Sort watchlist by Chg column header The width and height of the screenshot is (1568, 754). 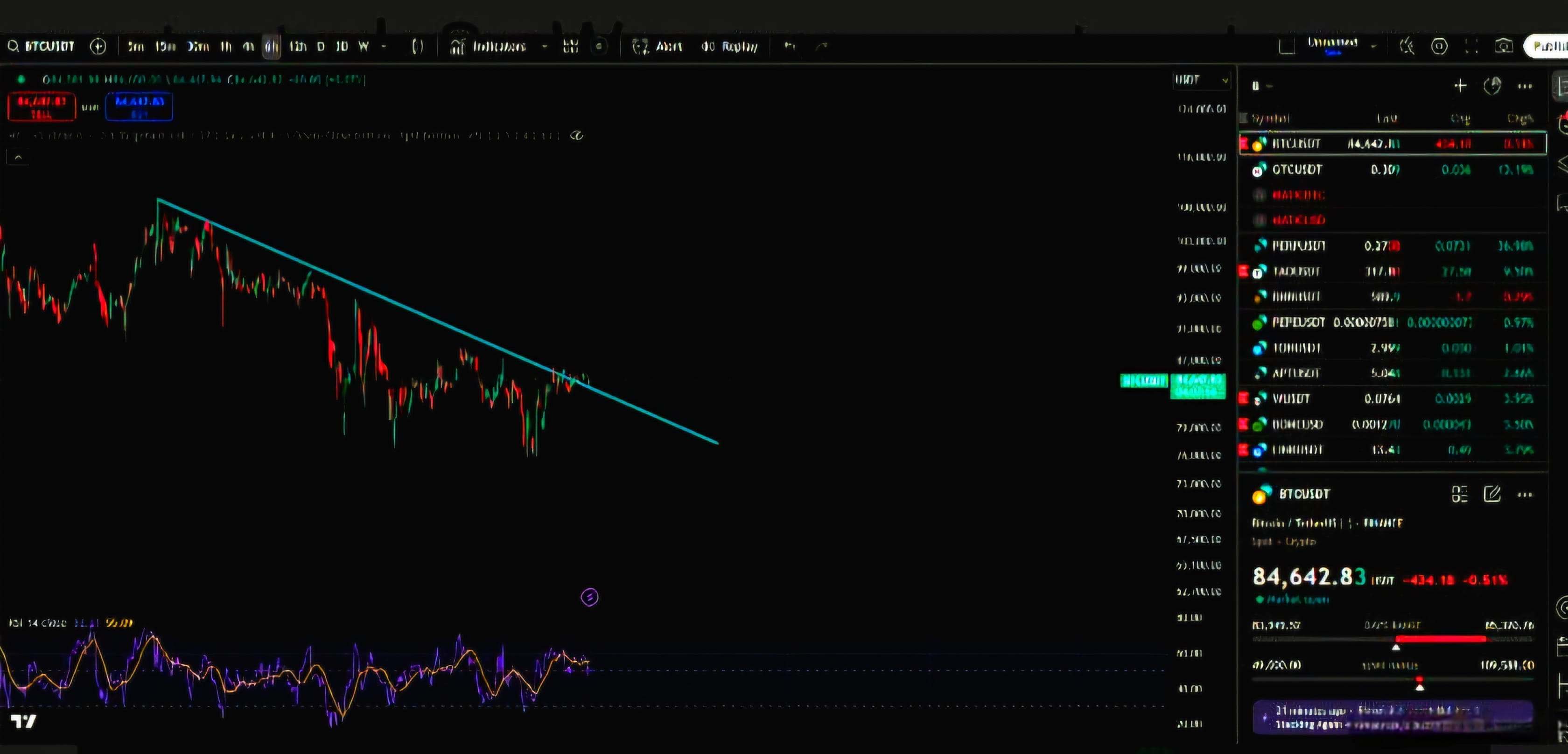1460,118
